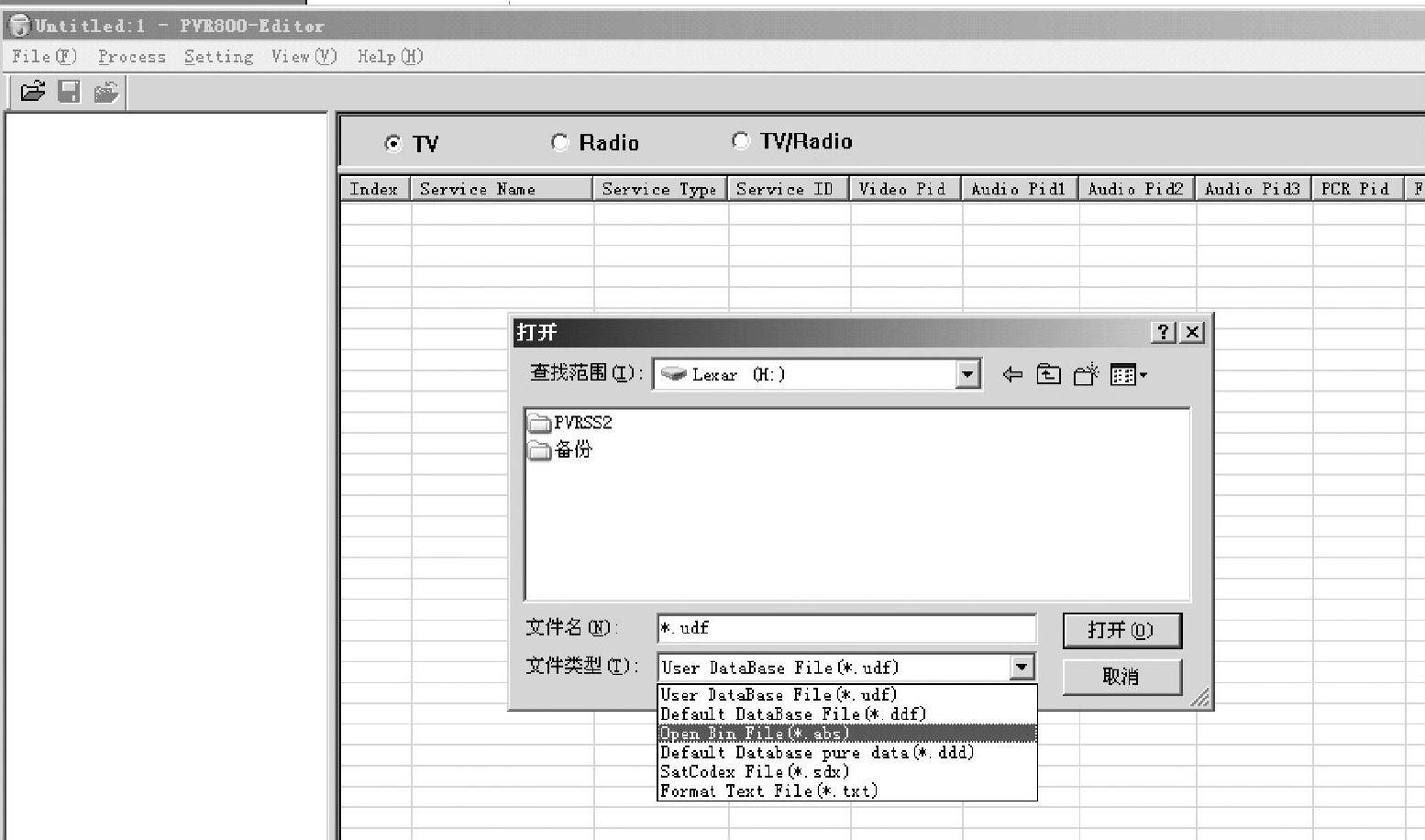The image size is (1425, 840).
Task: Expand the 查找范围 Lexar (H:) drive dropdown
Action: (967, 374)
